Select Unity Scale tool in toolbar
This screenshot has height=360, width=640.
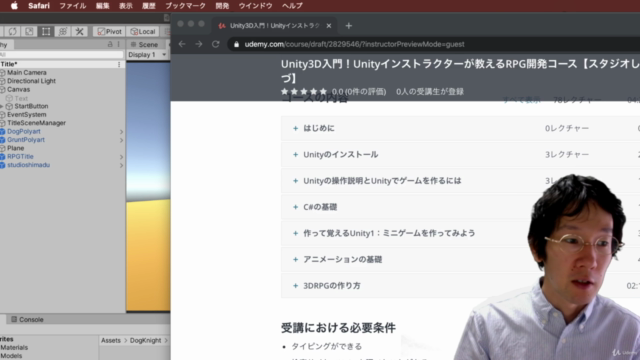[29, 31]
